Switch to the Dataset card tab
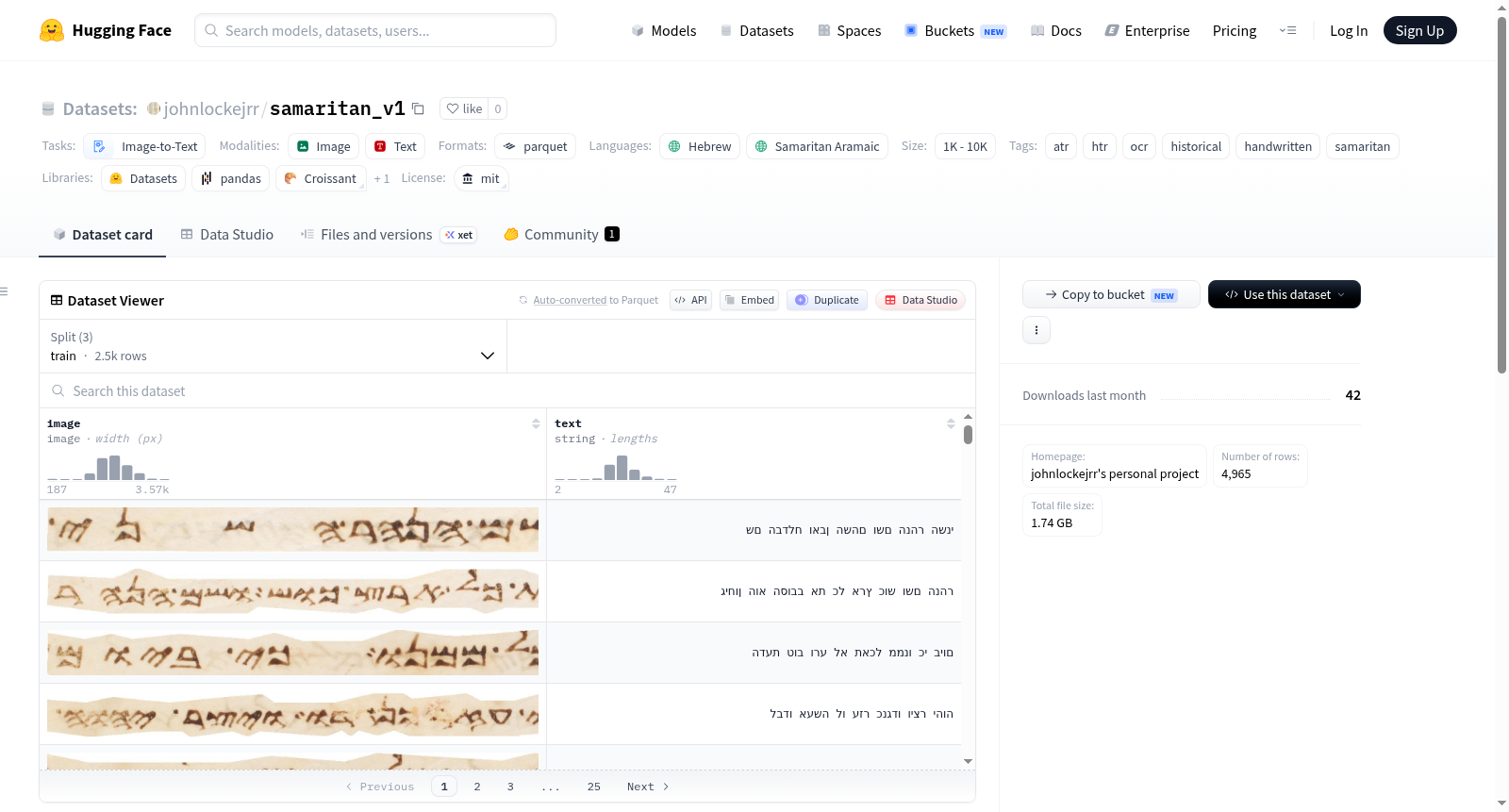The height and width of the screenshot is (812, 1509). click(103, 234)
